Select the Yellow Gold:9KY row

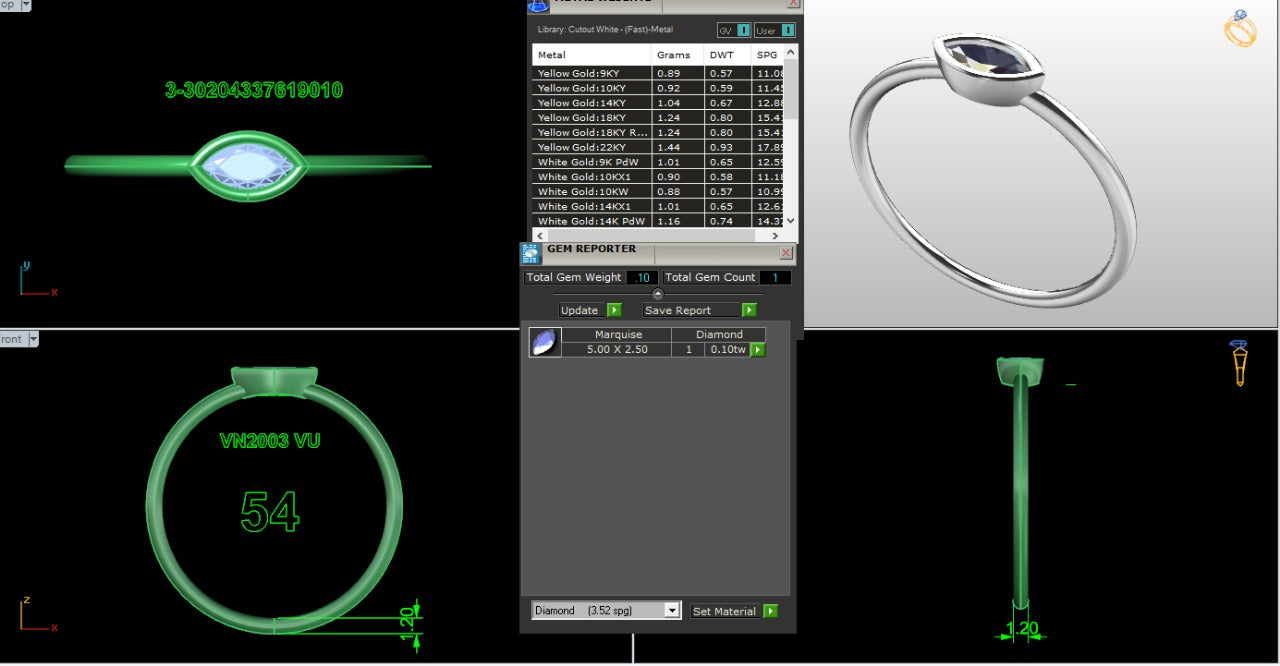tap(658, 73)
